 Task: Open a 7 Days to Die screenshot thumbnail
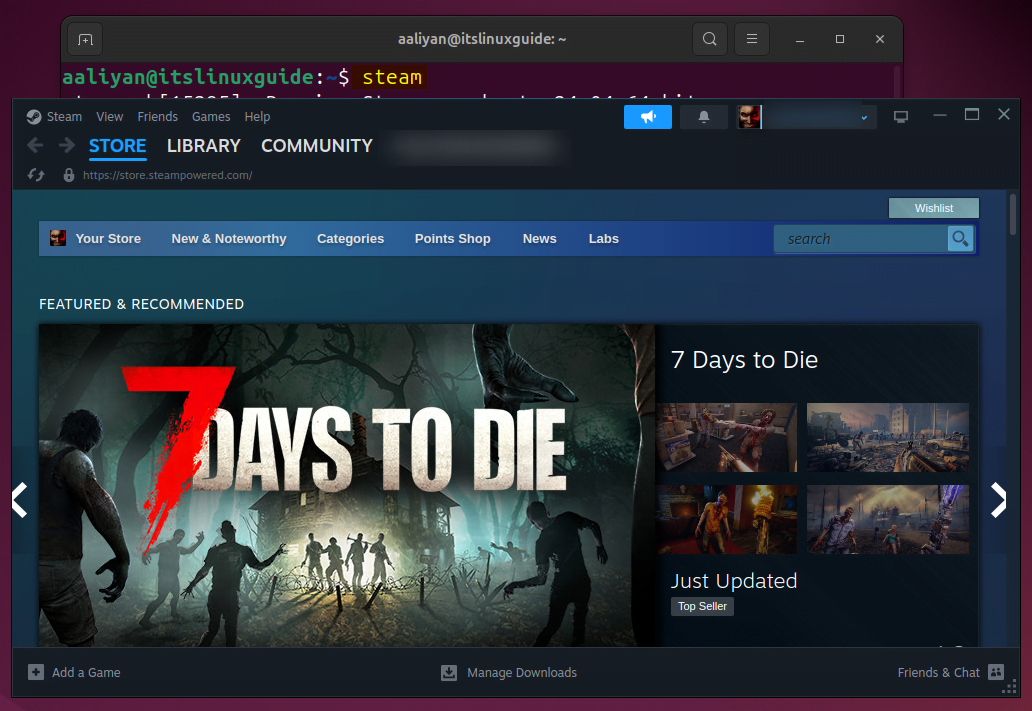point(727,437)
